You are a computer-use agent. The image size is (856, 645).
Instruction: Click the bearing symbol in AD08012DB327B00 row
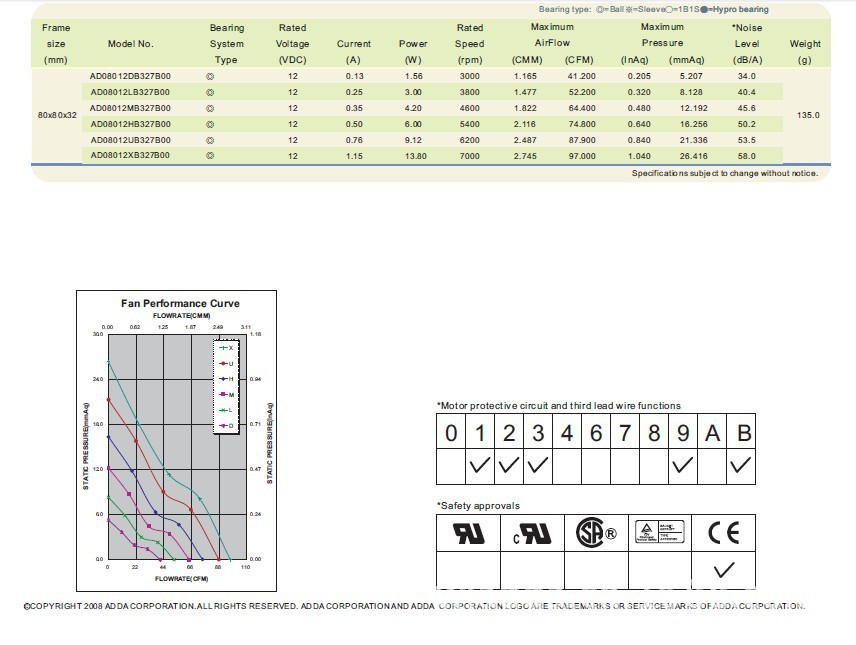point(210,76)
